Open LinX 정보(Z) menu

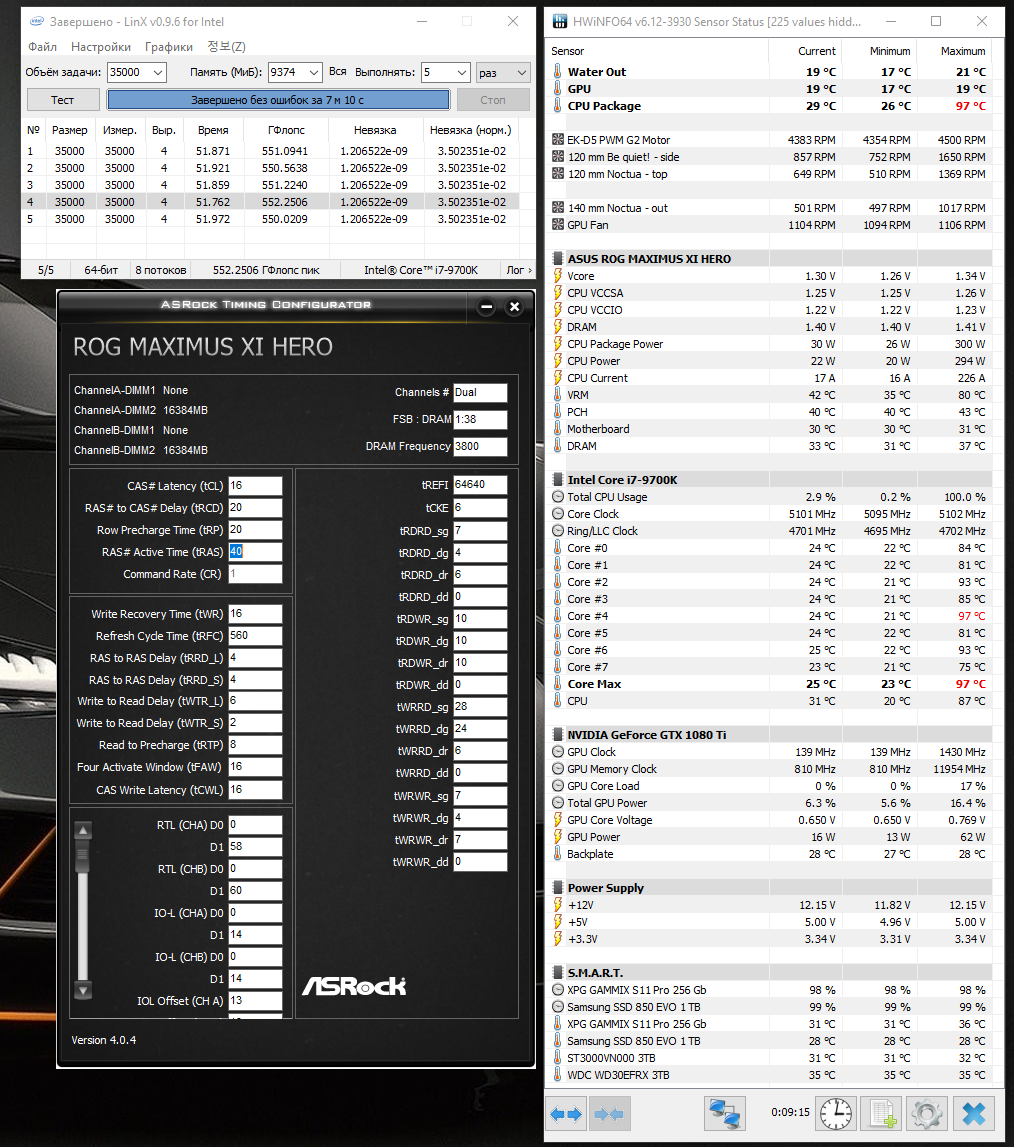point(226,47)
